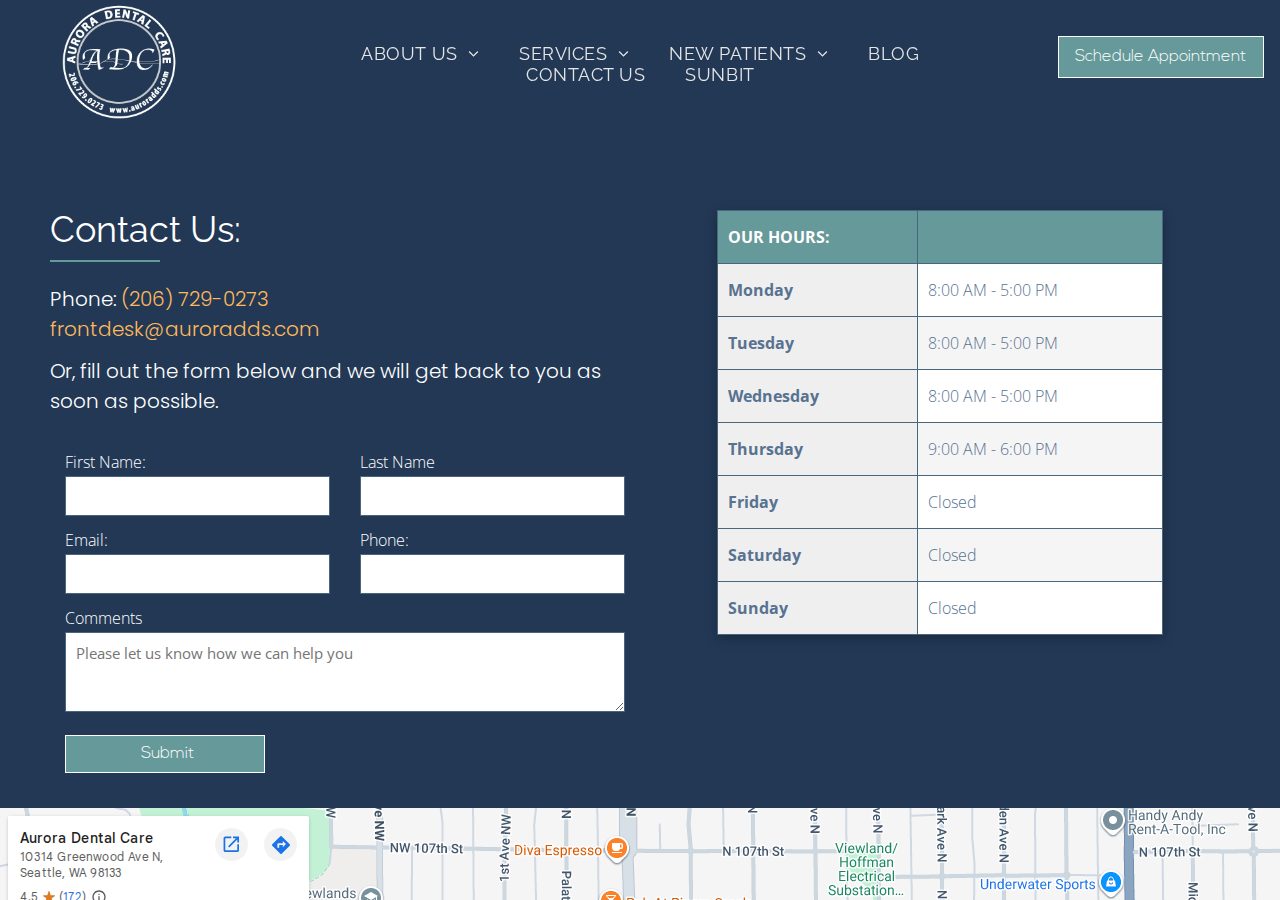Expand the Services menu chevron
This screenshot has height=900, width=1280.
click(x=623, y=54)
